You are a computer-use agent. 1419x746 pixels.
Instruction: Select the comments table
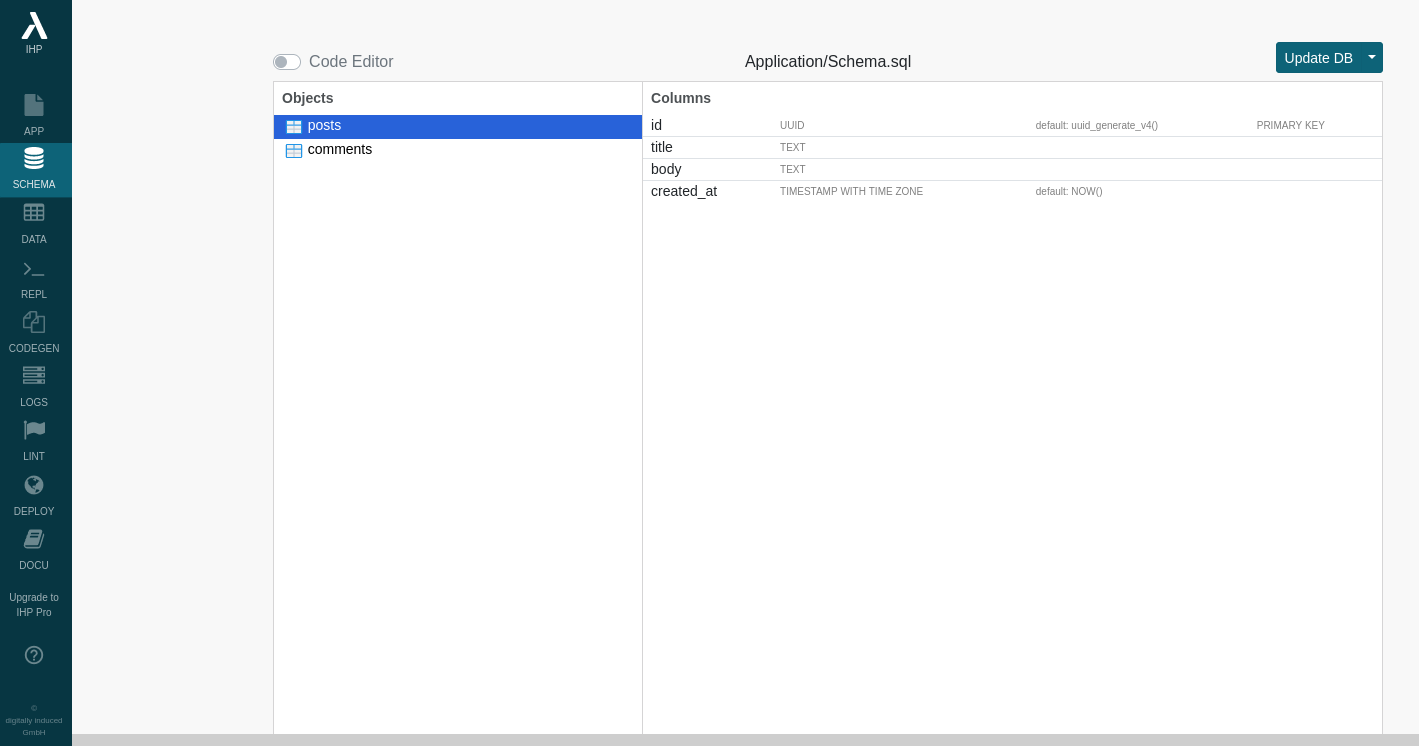point(340,150)
